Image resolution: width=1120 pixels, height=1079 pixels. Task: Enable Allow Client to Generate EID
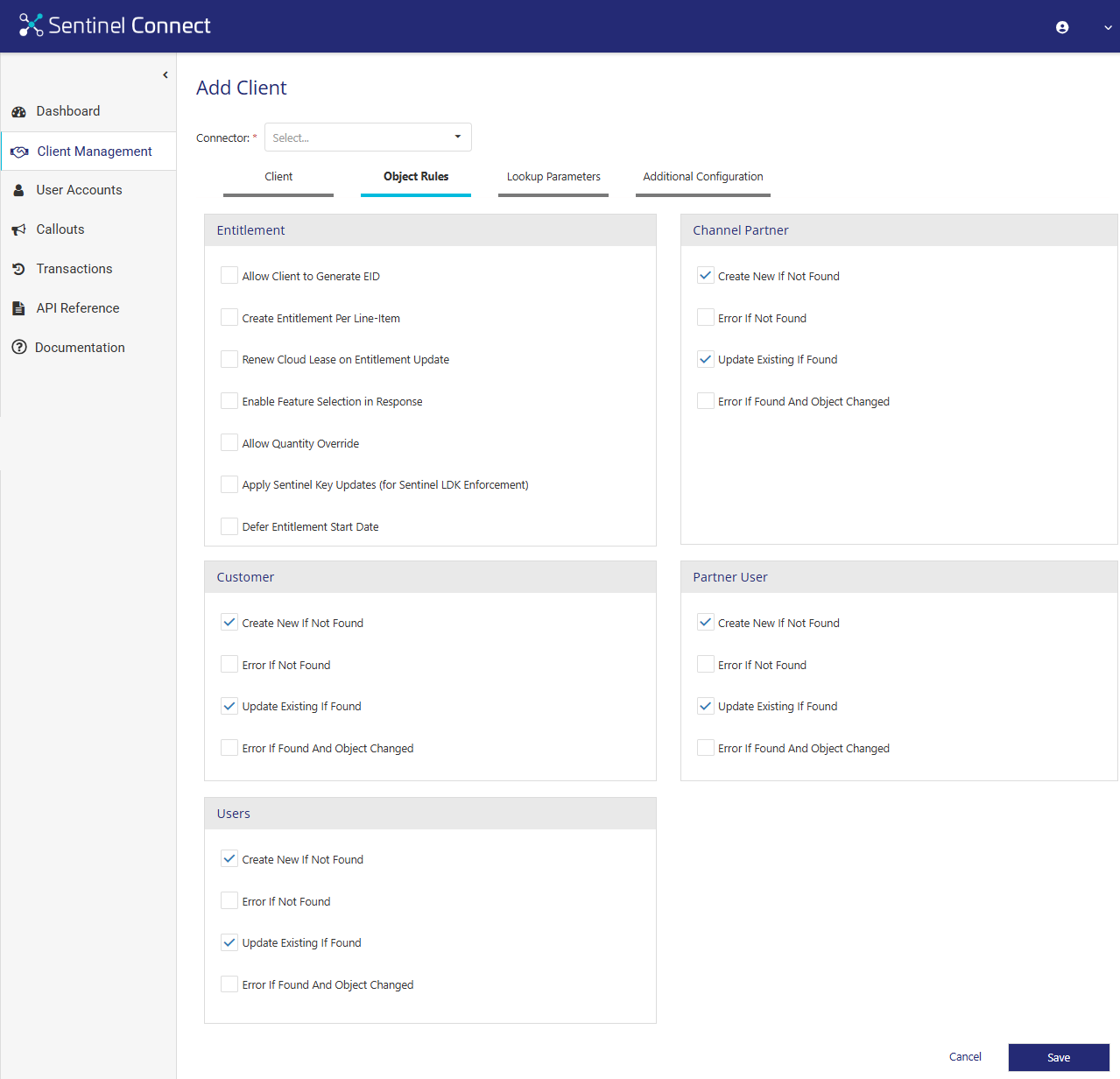point(229,276)
